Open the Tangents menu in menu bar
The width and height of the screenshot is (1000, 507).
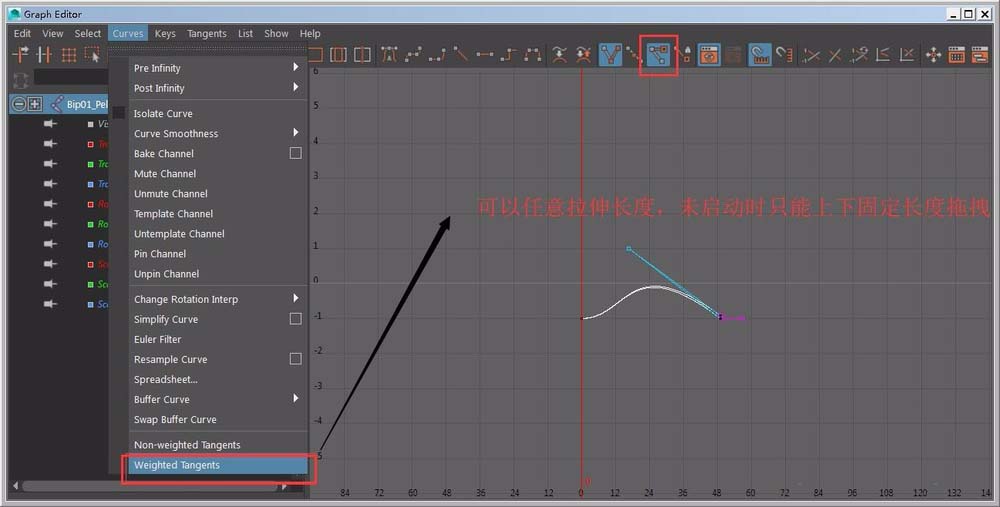206,33
